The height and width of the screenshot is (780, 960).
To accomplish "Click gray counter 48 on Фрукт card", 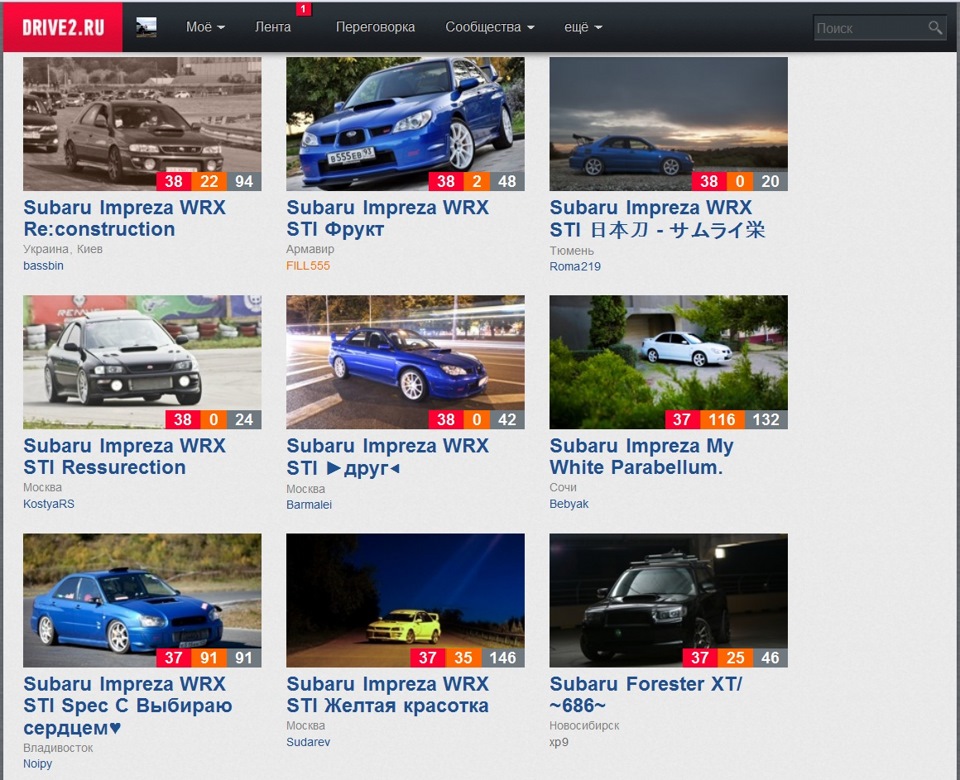I will point(507,181).
